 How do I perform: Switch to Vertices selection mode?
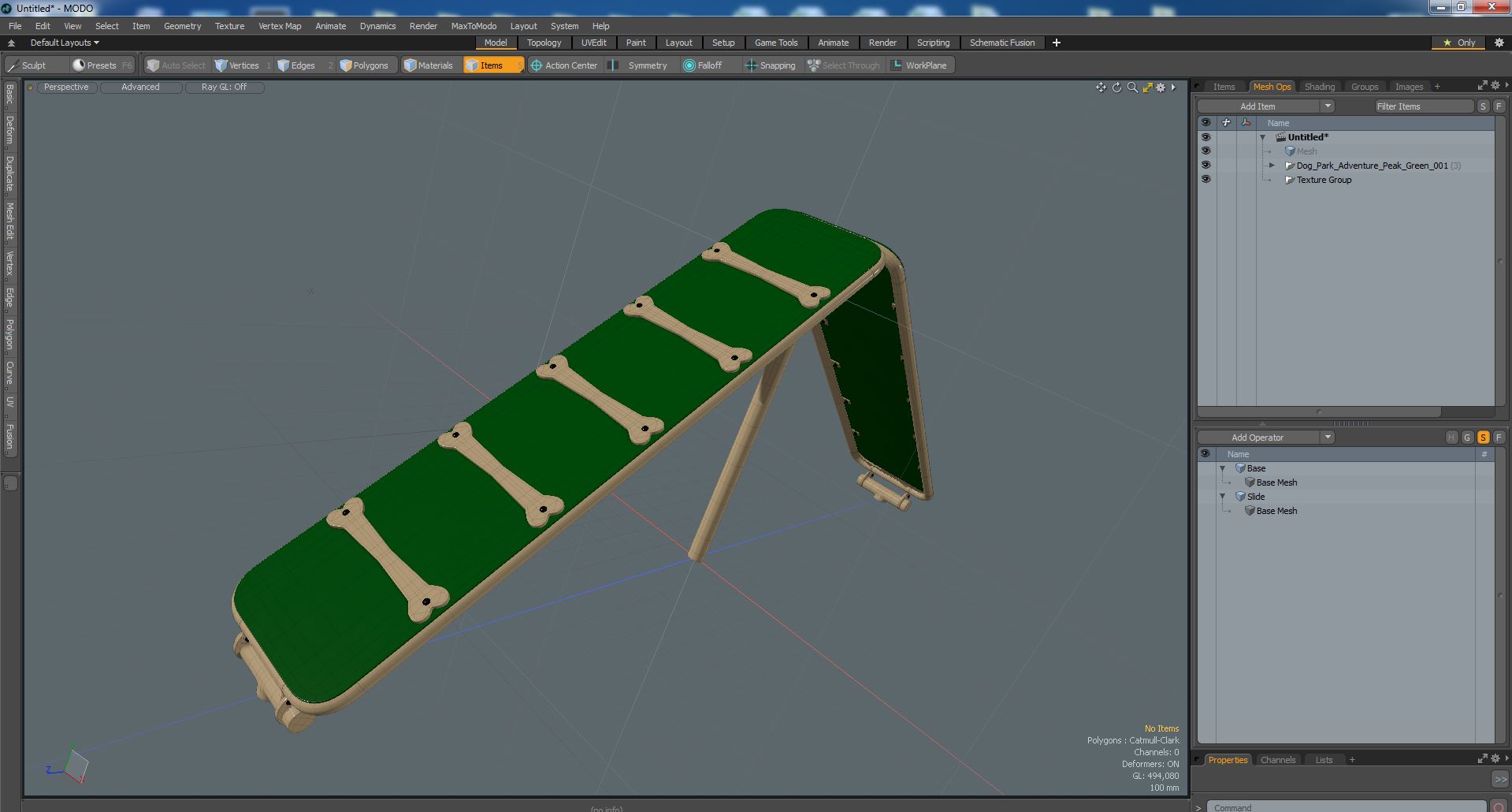tap(242, 65)
